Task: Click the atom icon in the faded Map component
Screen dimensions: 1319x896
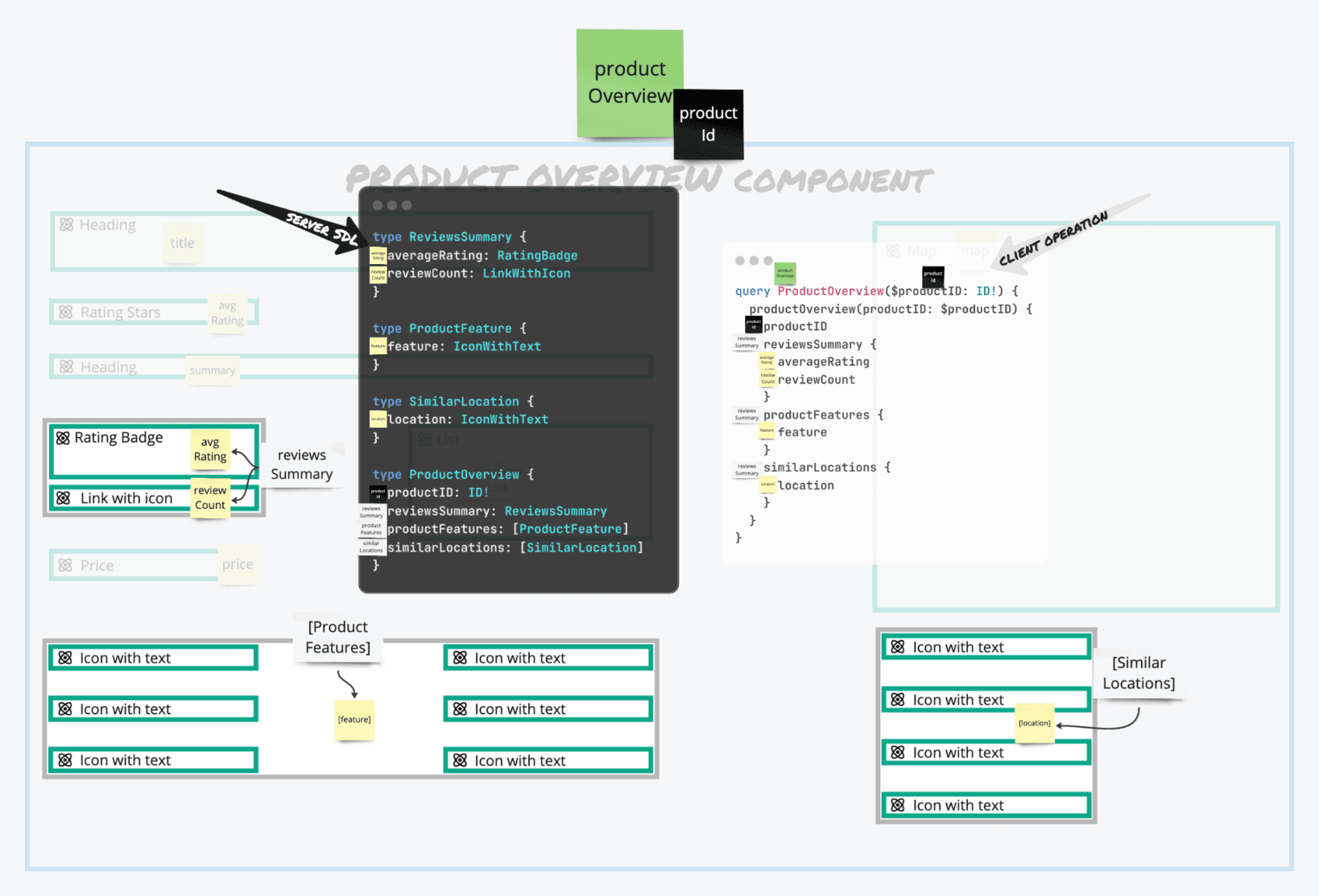Action: coord(893,251)
